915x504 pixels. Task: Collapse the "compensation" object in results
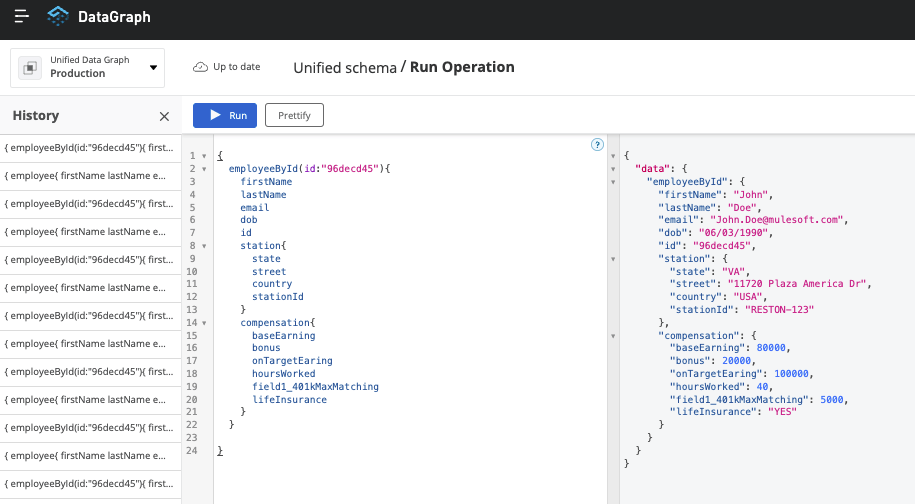pyautogui.click(x=613, y=336)
